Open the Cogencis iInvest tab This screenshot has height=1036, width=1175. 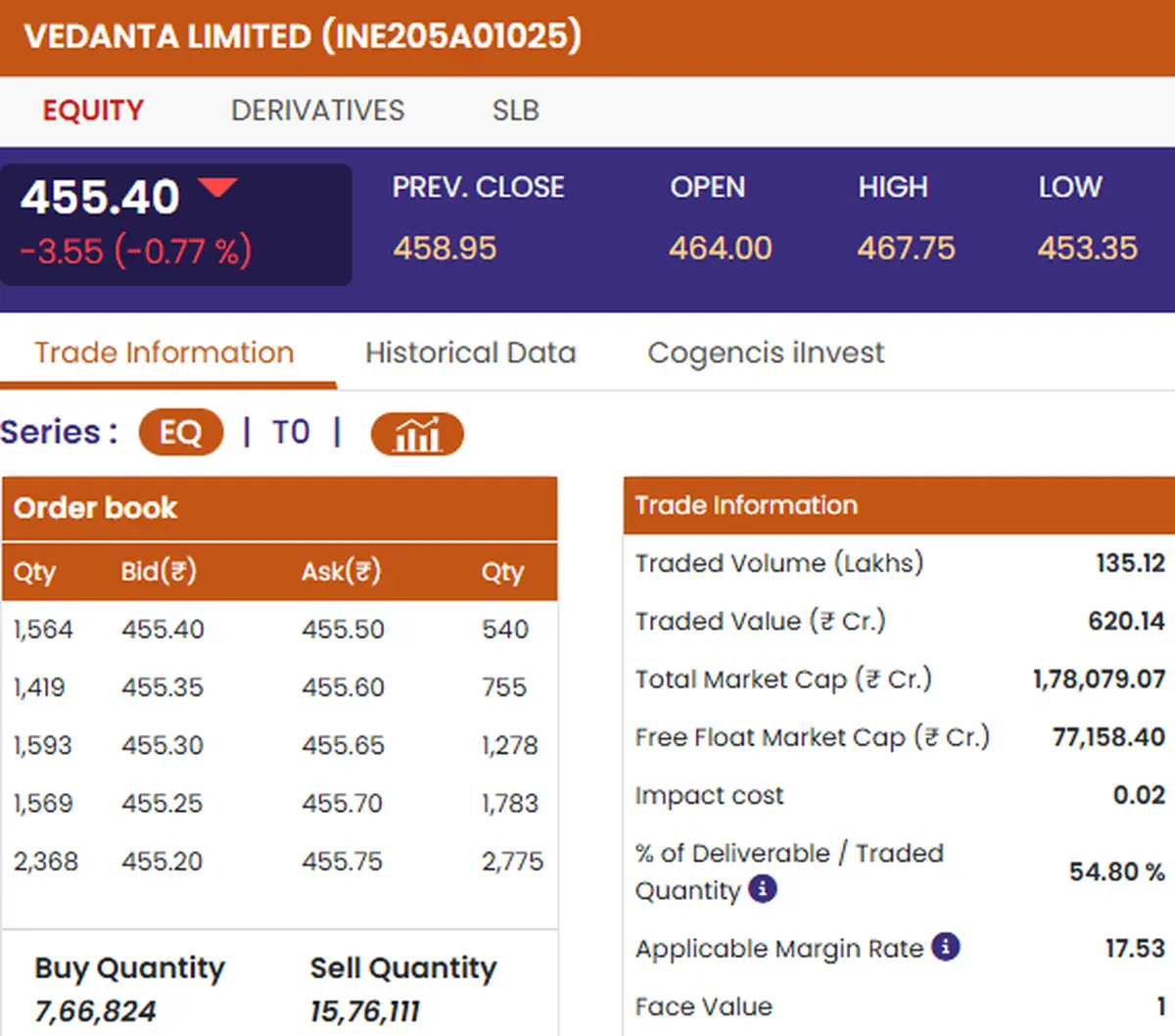(766, 353)
